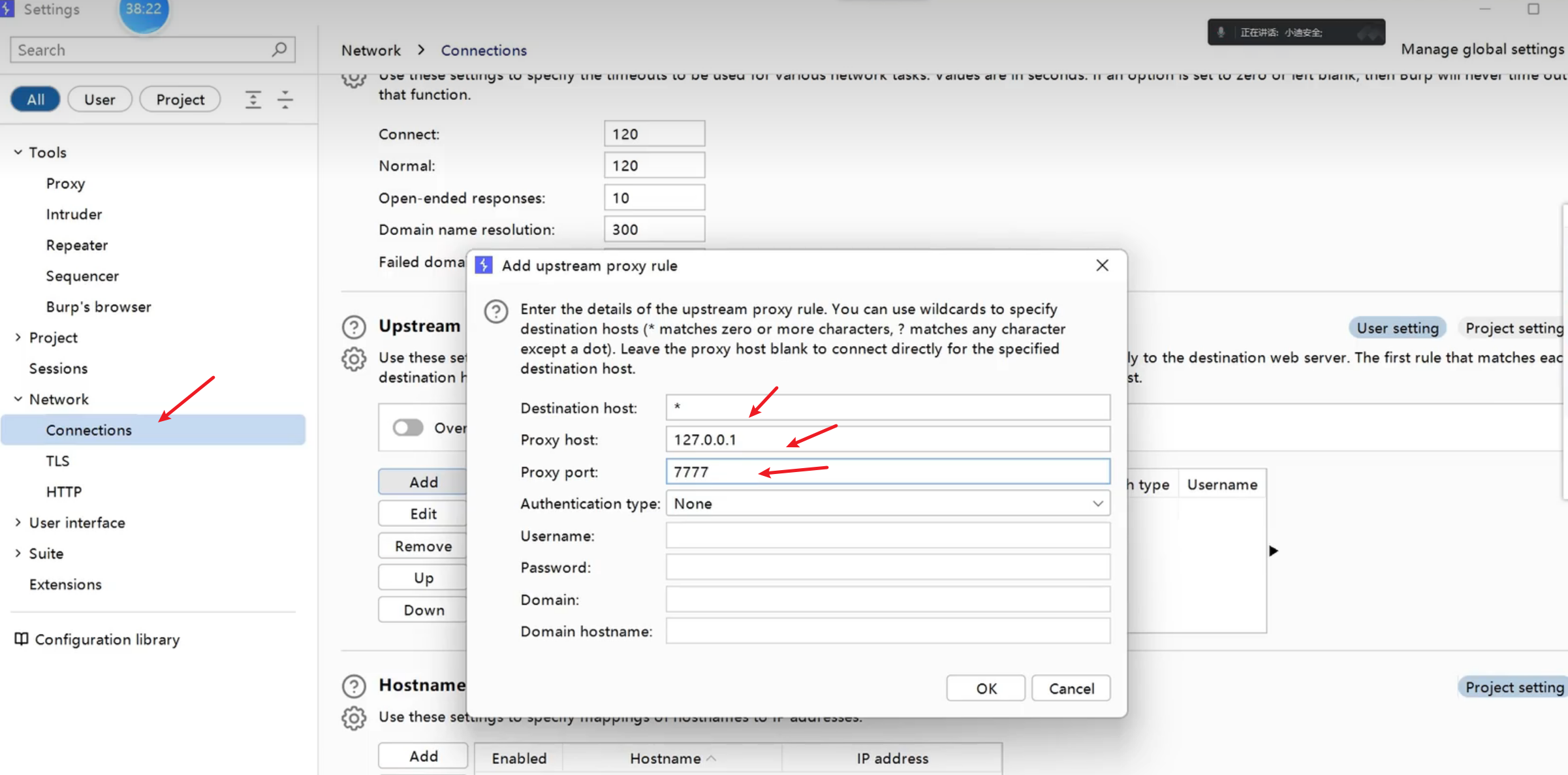
Task: Open help for Upstream proxy section
Action: pyautogui.click(x=354, y=326)
